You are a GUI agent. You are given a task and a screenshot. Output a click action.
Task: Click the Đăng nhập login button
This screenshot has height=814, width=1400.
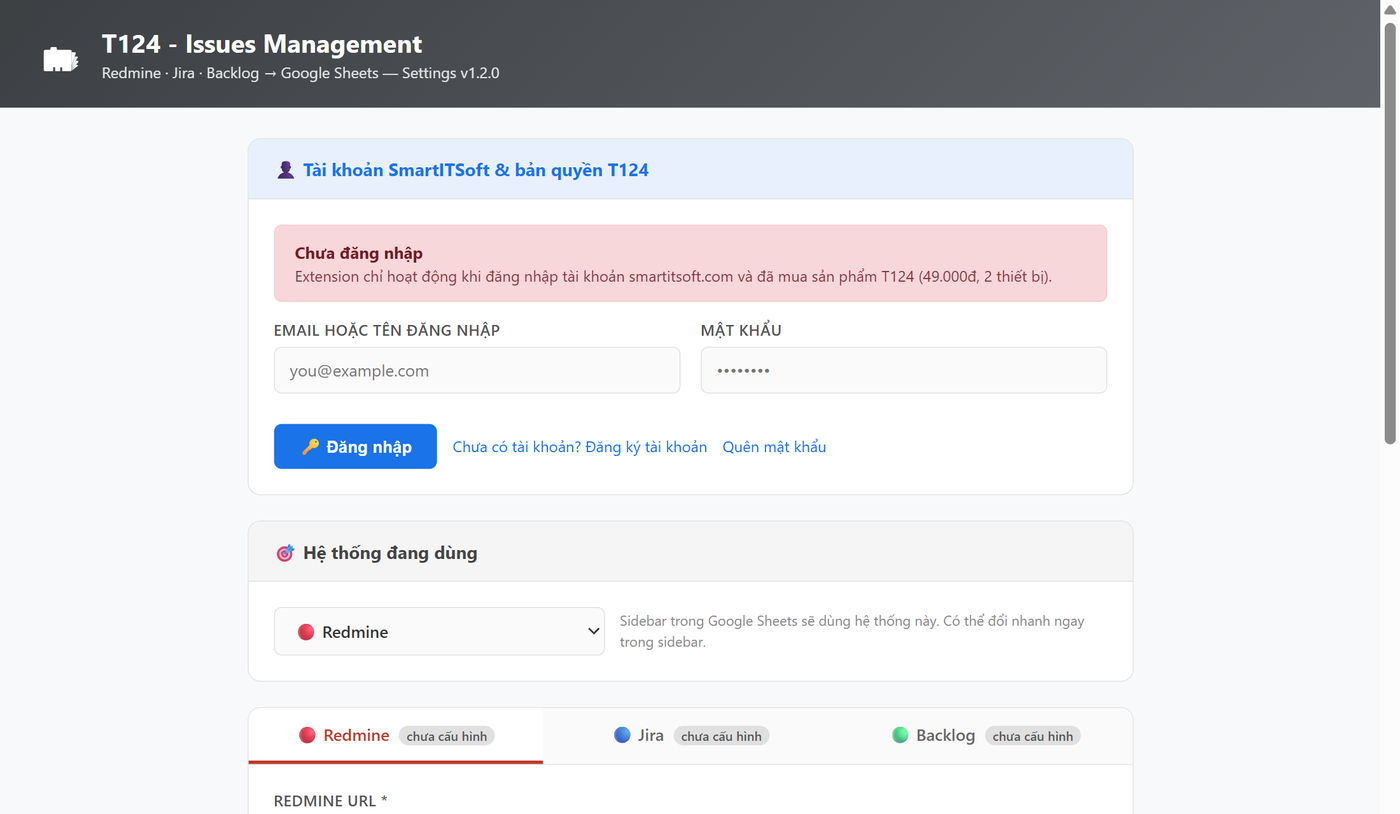[x=355, y=446]
